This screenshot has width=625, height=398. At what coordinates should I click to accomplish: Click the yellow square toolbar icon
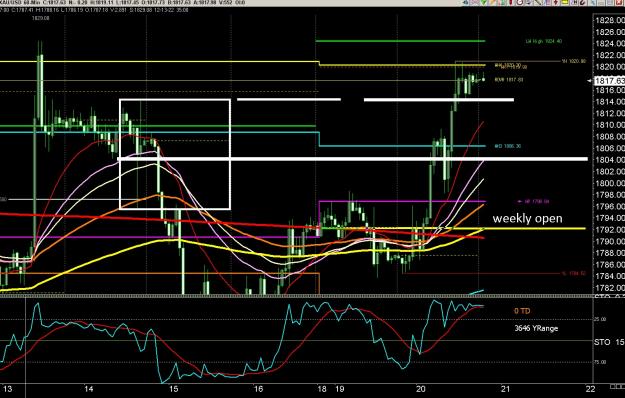tap(565, 2)
